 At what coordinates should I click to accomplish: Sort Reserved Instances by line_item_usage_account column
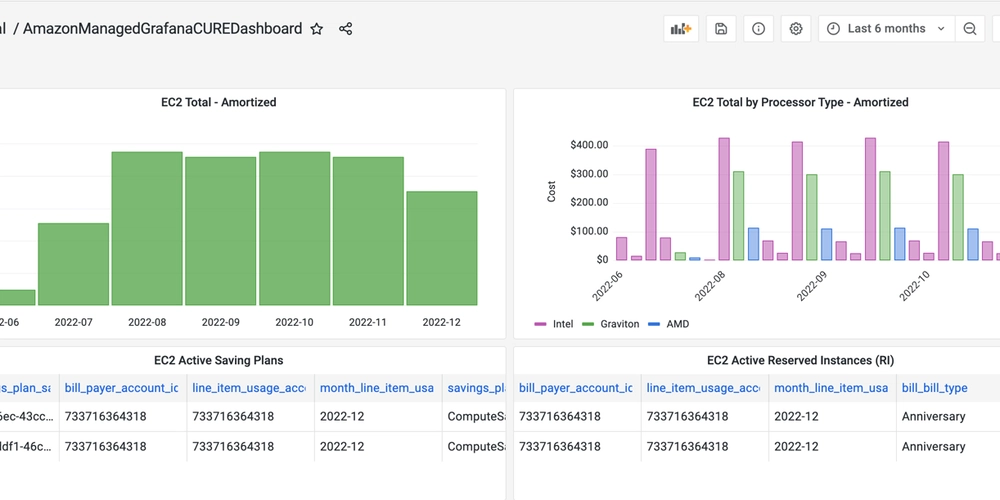703,388
